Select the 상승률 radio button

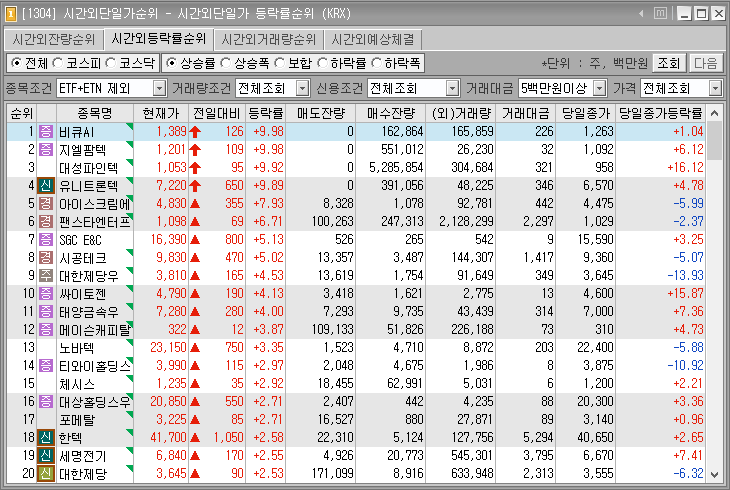pyautogui.click(x=171, y=63)
